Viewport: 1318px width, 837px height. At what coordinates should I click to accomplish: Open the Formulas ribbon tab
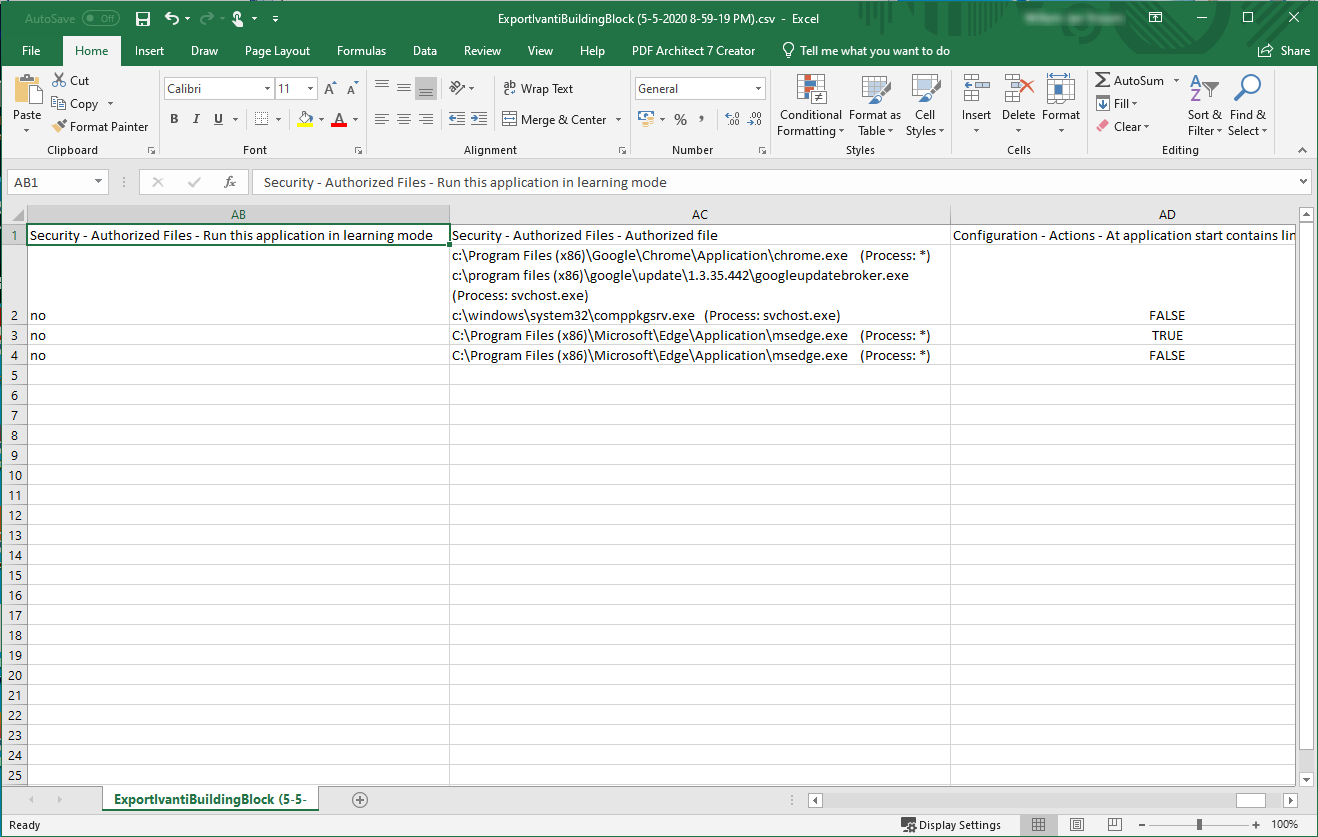pyautogui.click(x=361, y=51)
